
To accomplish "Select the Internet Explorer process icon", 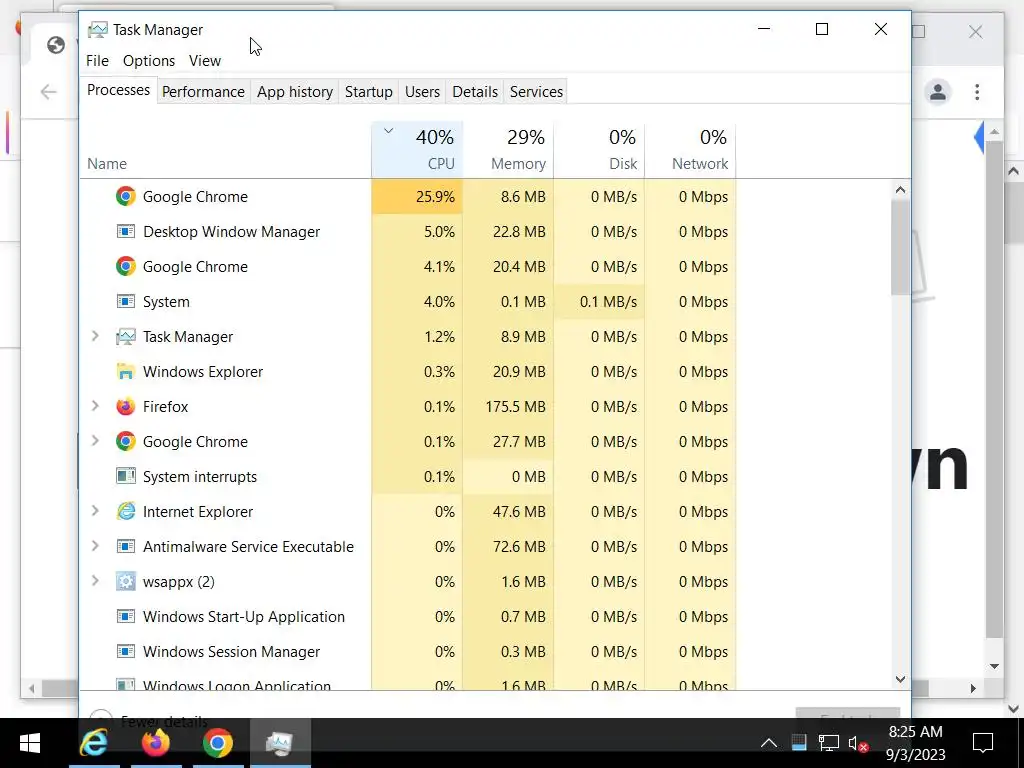I will (125, 511).
